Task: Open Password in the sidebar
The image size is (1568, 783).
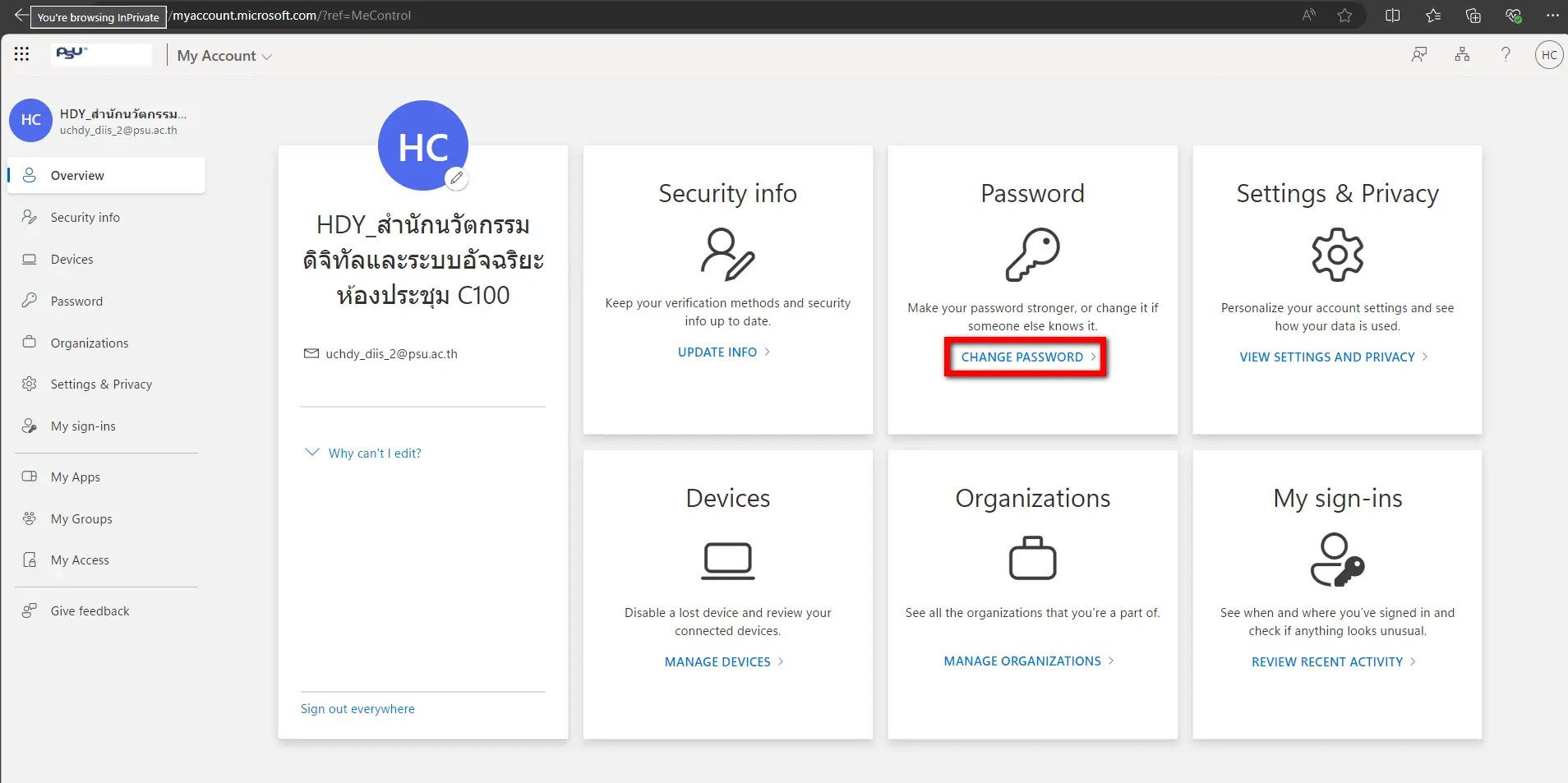Action: 106,301
